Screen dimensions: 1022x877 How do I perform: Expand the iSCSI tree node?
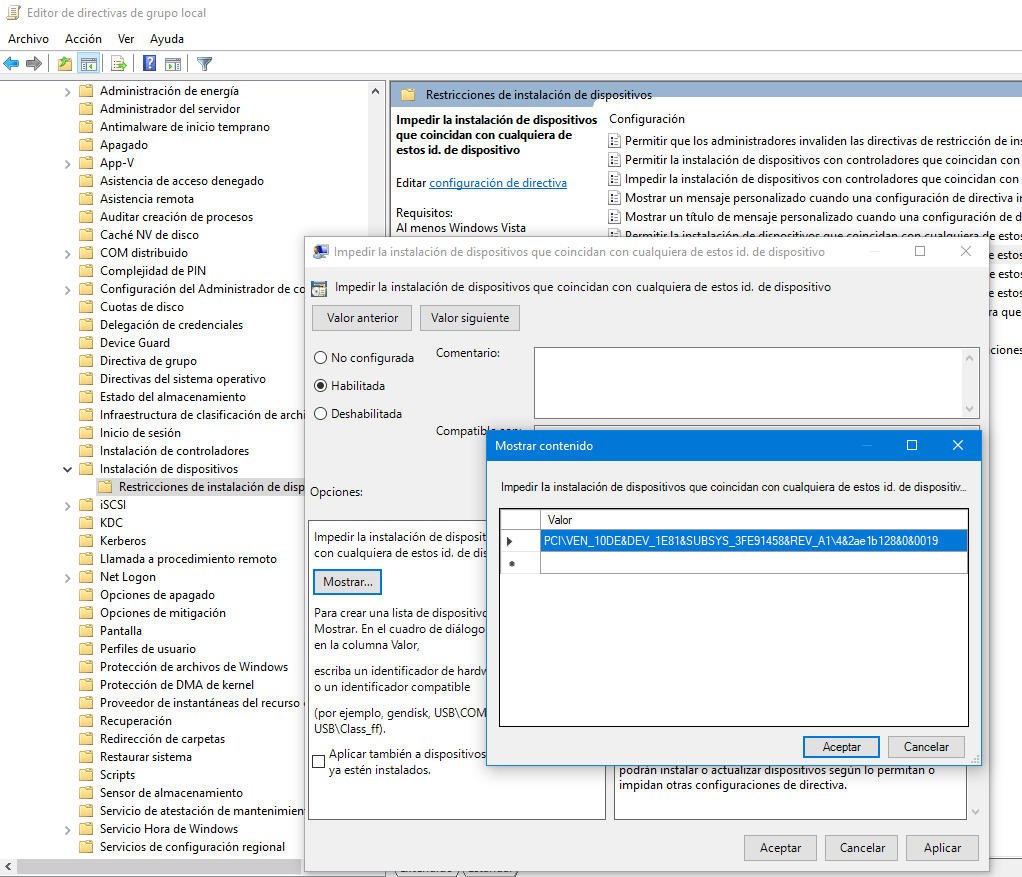[67, 506]
